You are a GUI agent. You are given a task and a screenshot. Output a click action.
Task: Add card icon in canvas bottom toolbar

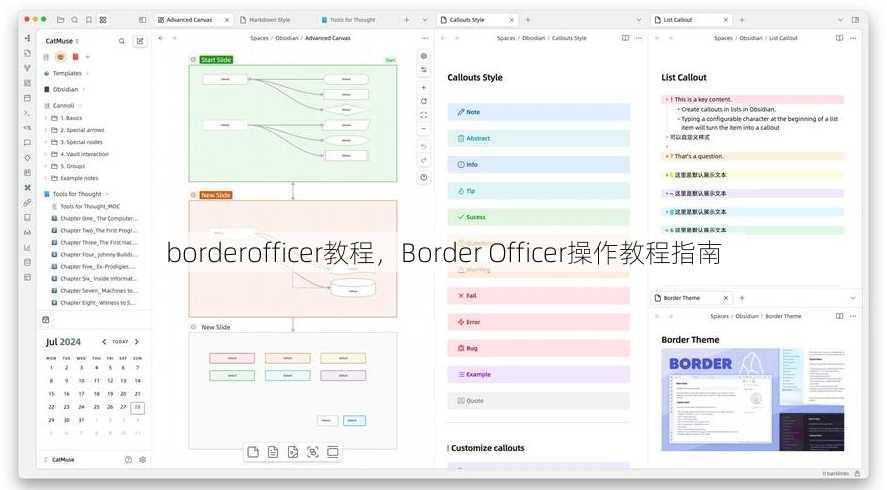[253, 452]
